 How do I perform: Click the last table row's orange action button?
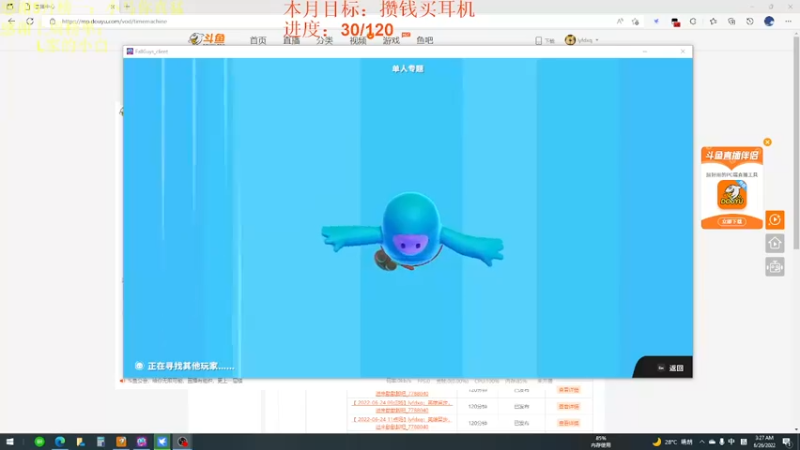[x=568, y=423]
